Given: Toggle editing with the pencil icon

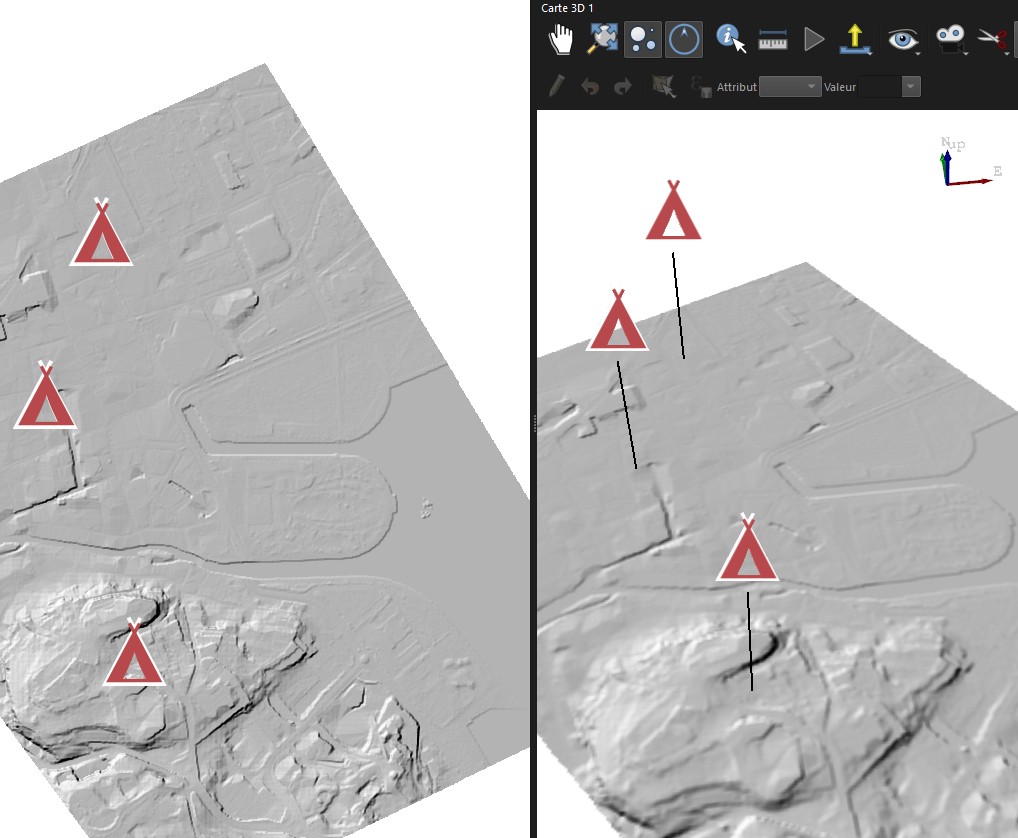Looking at the screenshot, I should tap(556, 86).
